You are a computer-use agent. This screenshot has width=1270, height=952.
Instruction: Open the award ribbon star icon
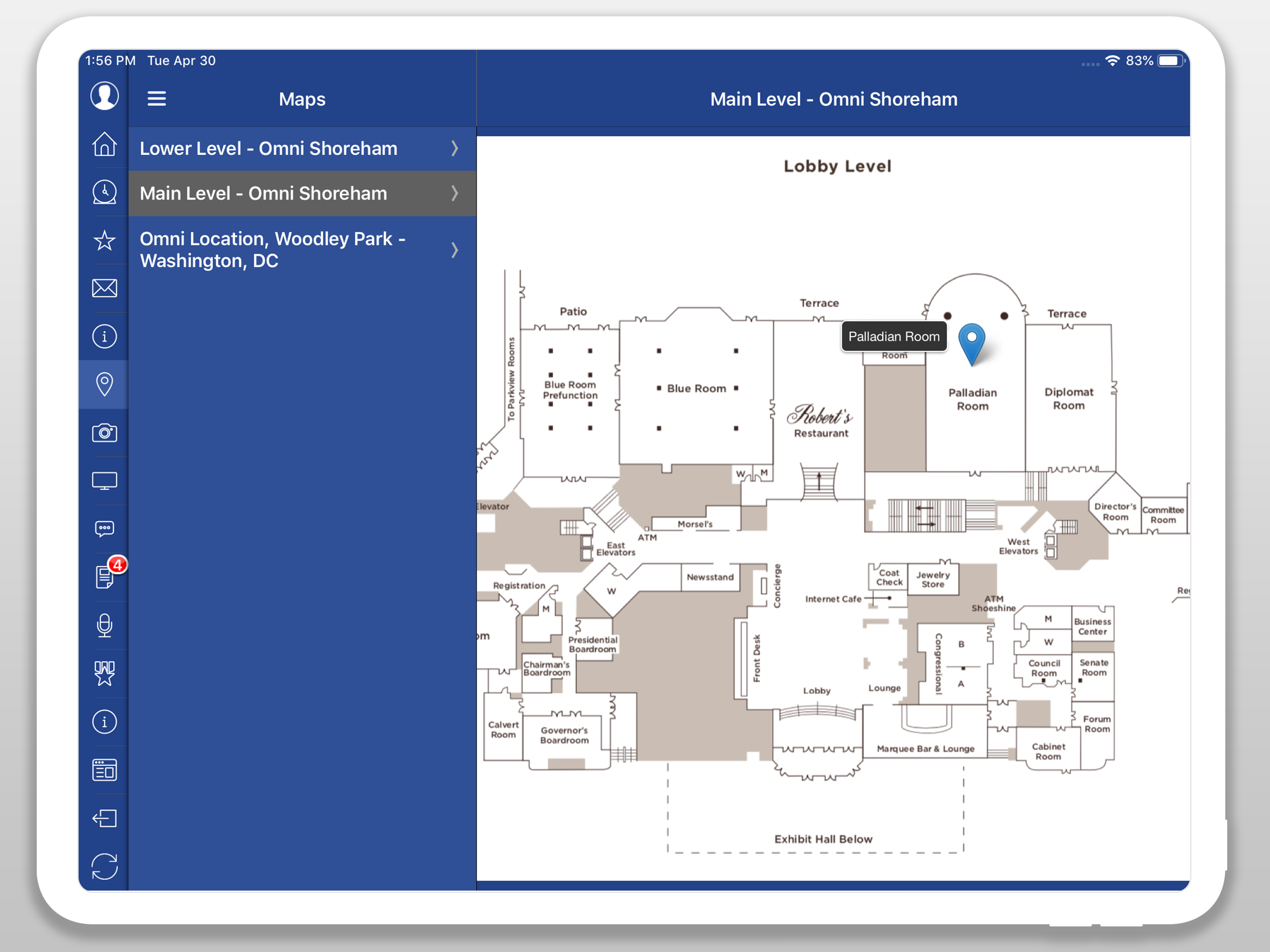105,673
